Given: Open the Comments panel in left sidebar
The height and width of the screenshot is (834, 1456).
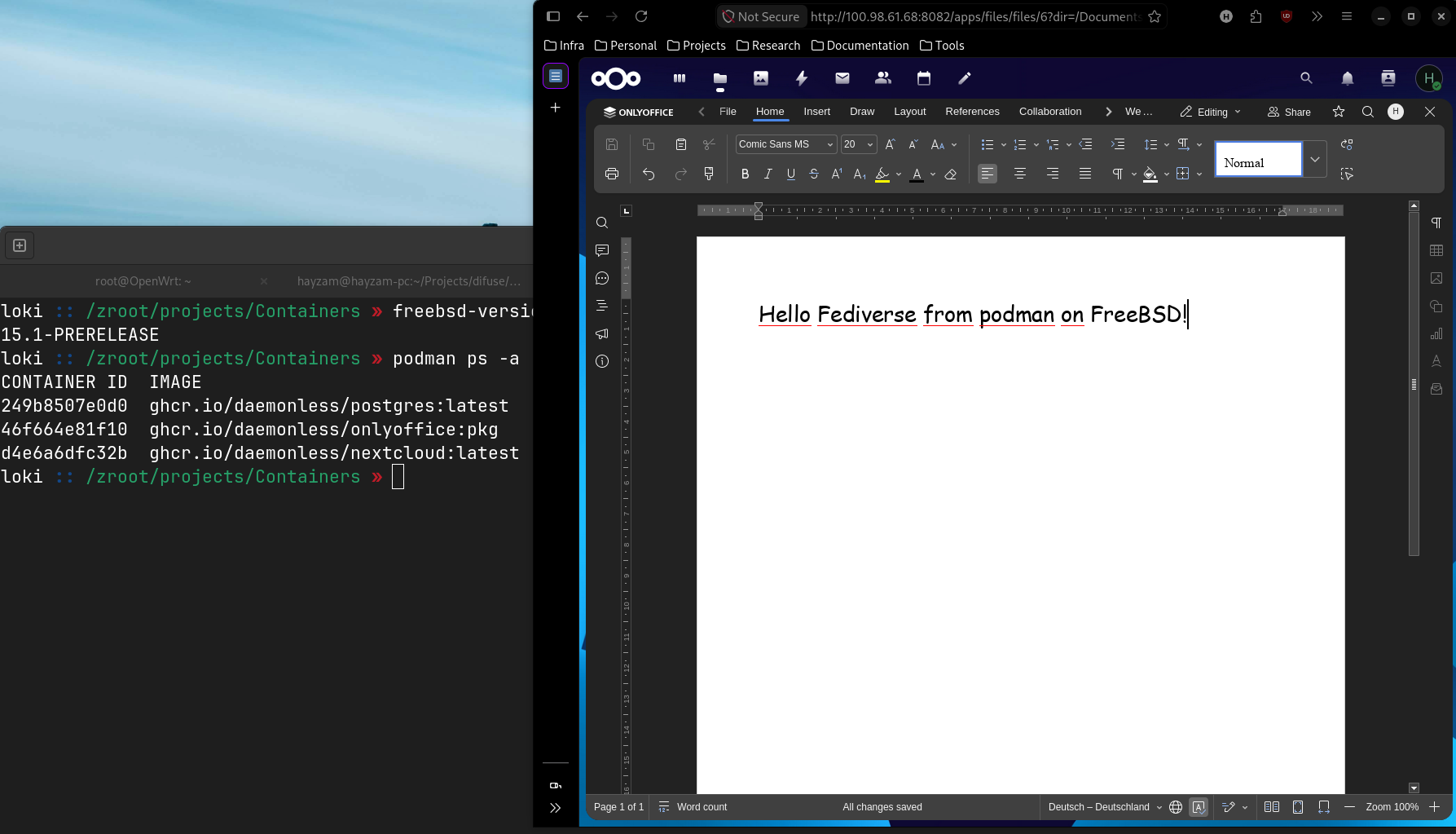Looking at the screenshot, I should 602,250.
